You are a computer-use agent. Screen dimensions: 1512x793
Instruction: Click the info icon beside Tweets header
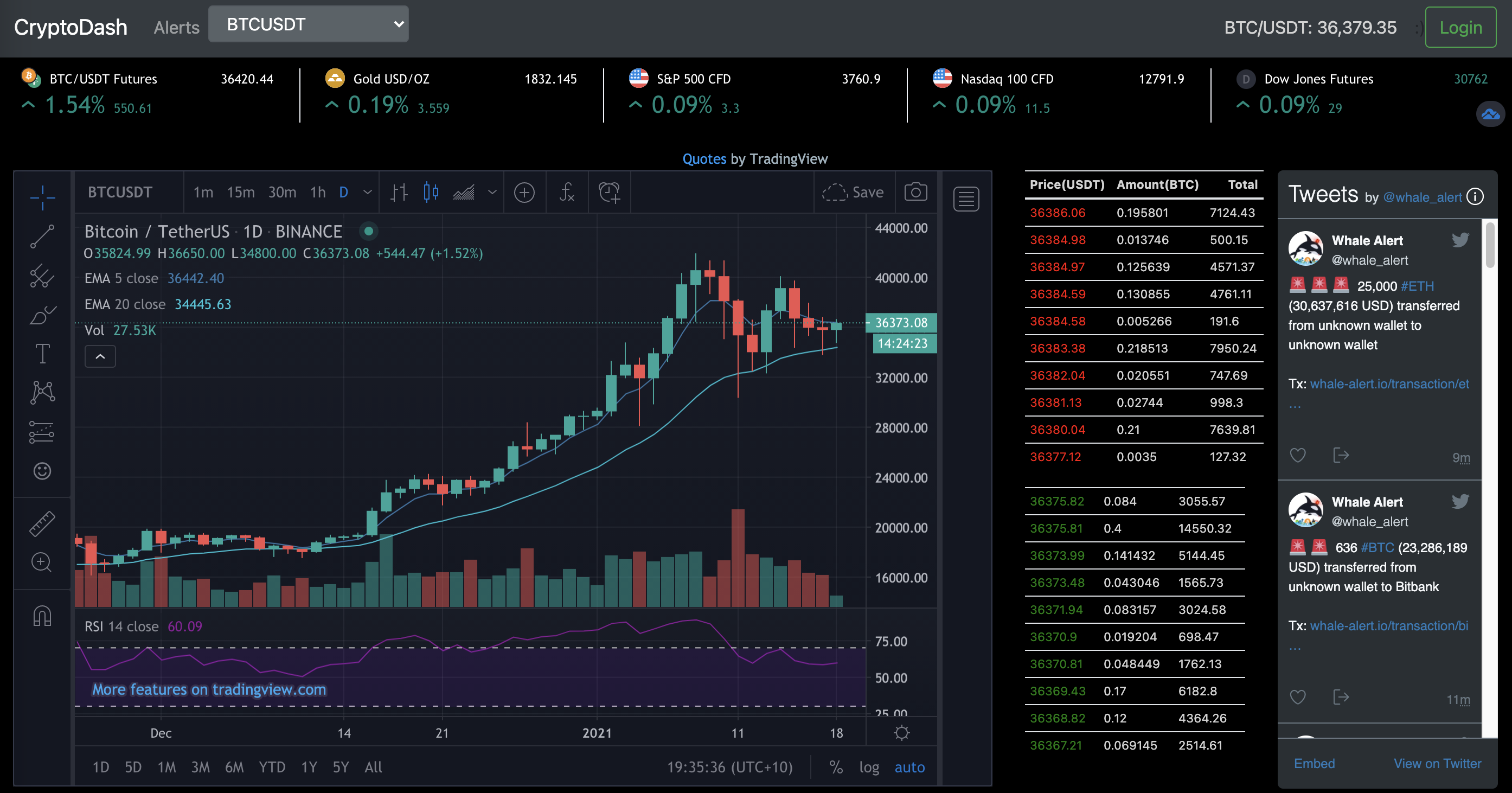click(1475, 197)
